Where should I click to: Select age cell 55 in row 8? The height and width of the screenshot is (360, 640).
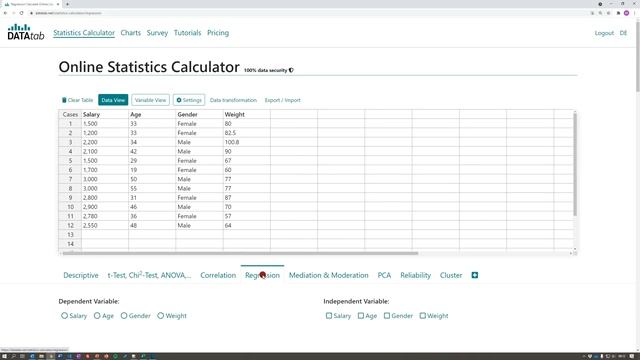pyautogui.click(x=152, y=188)
